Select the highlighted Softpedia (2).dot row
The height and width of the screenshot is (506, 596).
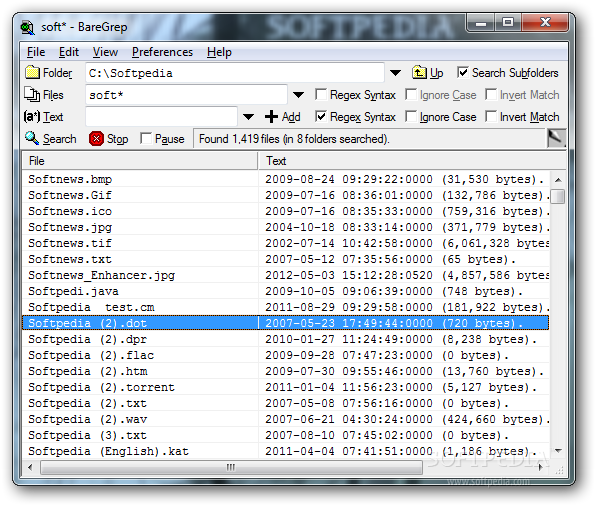pyautogui.click(x=285, y=323)
